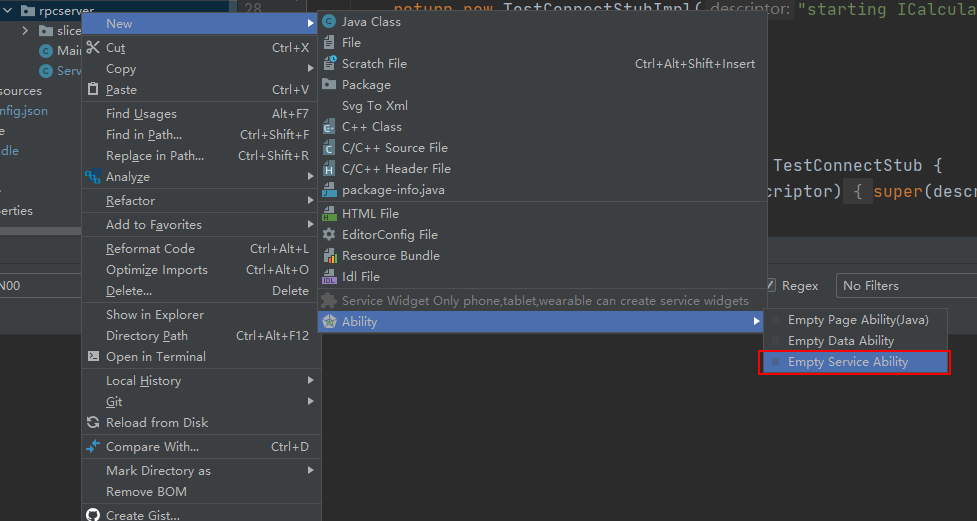Image resolution: width=977 pixels, height=521 pixels.
Task: Collapse the rpcserver tree node
Action: [7, 11]
